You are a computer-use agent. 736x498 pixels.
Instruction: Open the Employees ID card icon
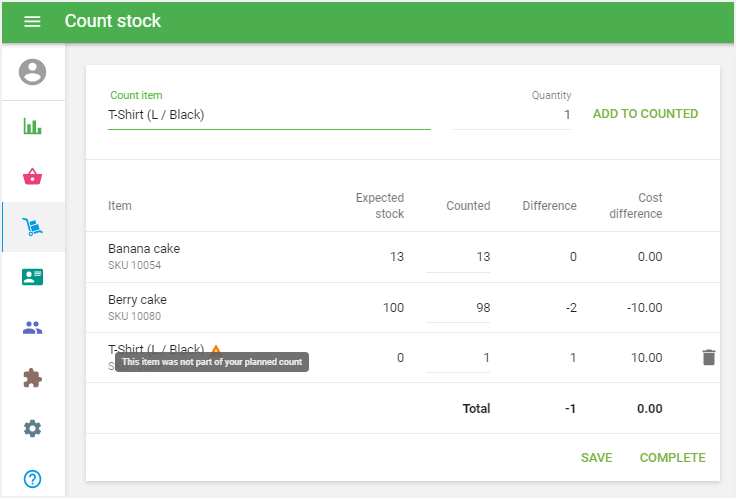(x=33, y=277)
